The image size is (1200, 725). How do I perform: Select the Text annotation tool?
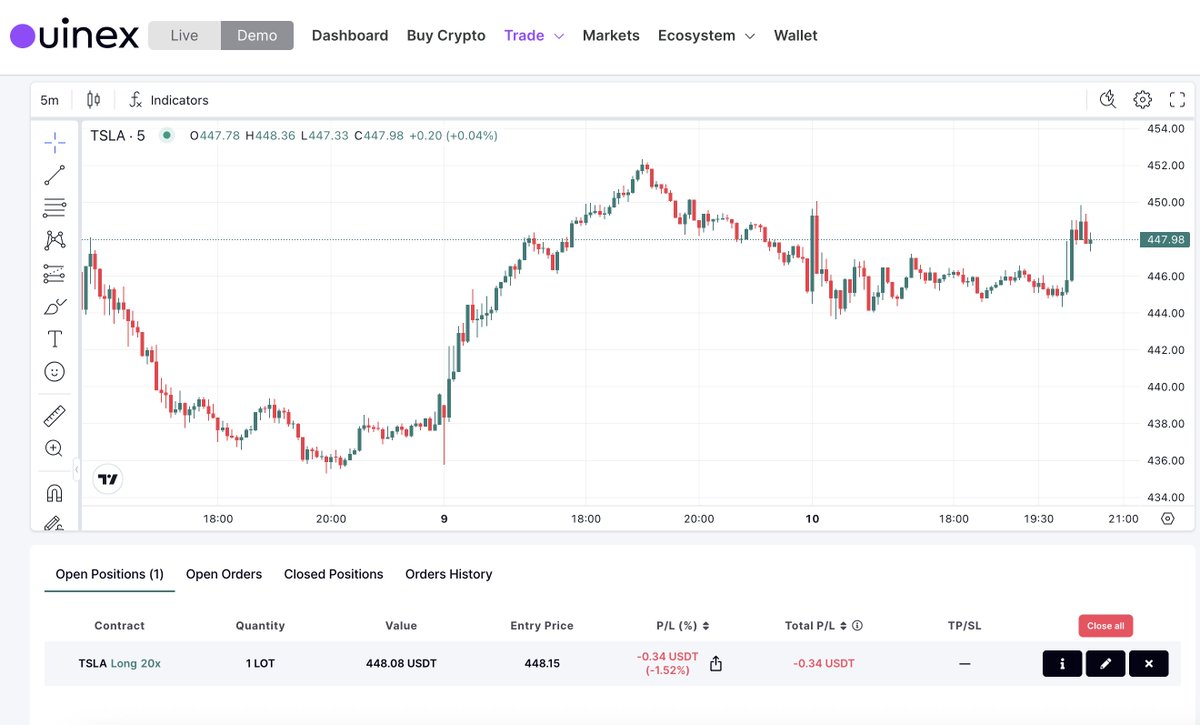coord(54,339)
